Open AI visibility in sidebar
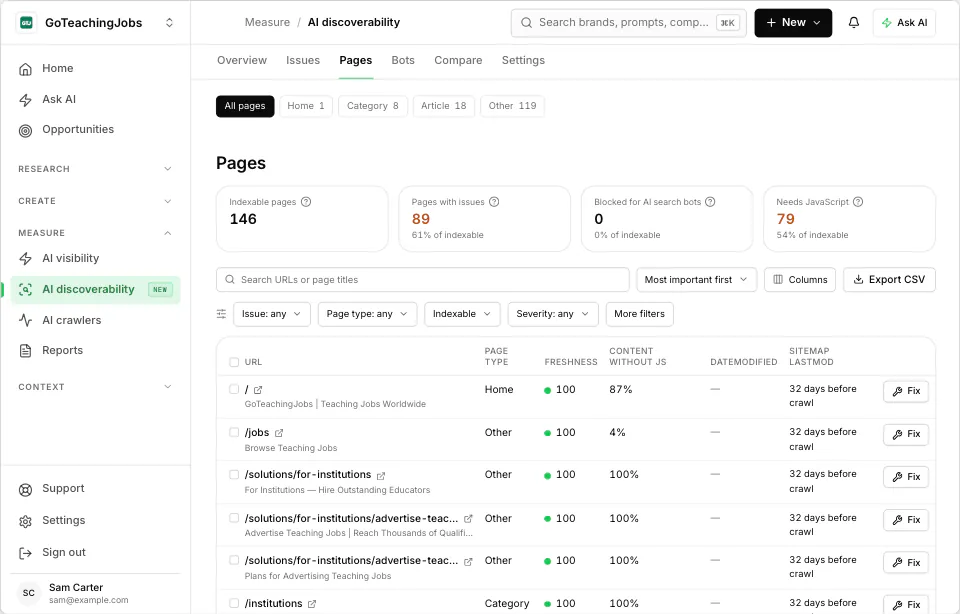960x614 pixels. point(70,258)
